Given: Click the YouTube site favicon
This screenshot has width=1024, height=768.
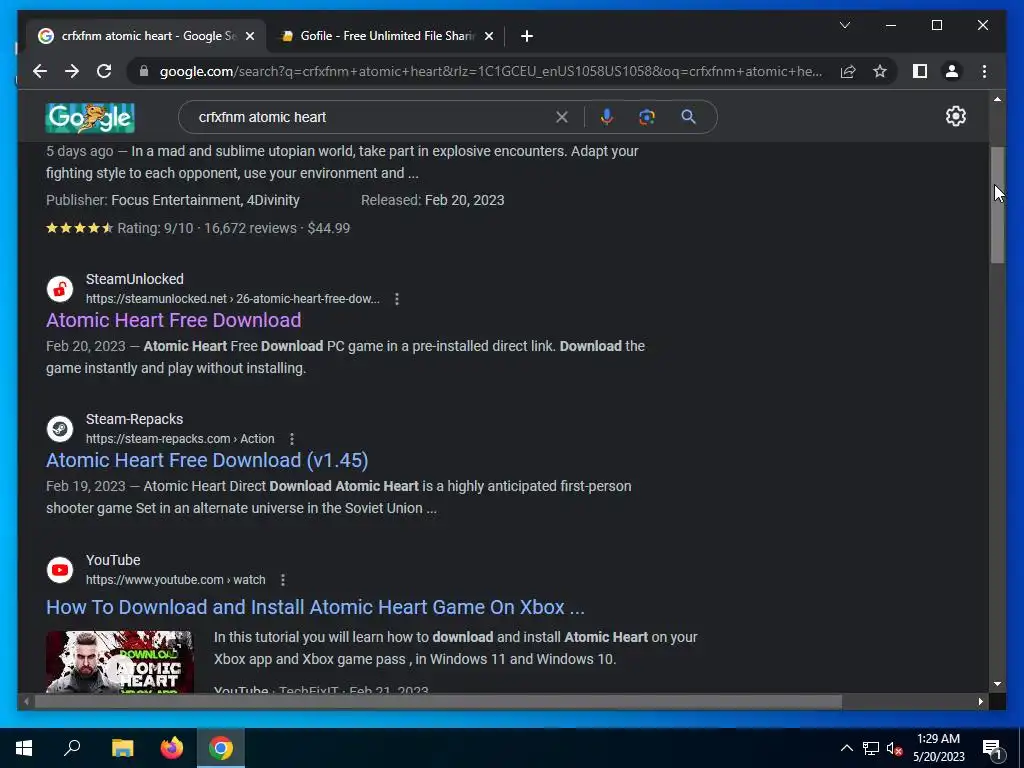Looking at the screenshot, I should coord(59,570).
